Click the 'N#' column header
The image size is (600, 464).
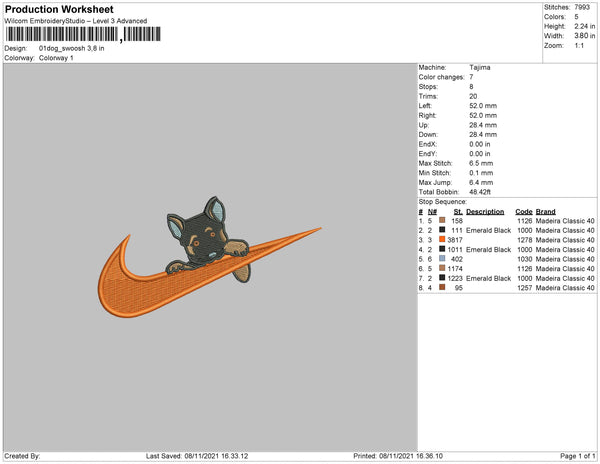pyautogui.click(x=432, y=212)
